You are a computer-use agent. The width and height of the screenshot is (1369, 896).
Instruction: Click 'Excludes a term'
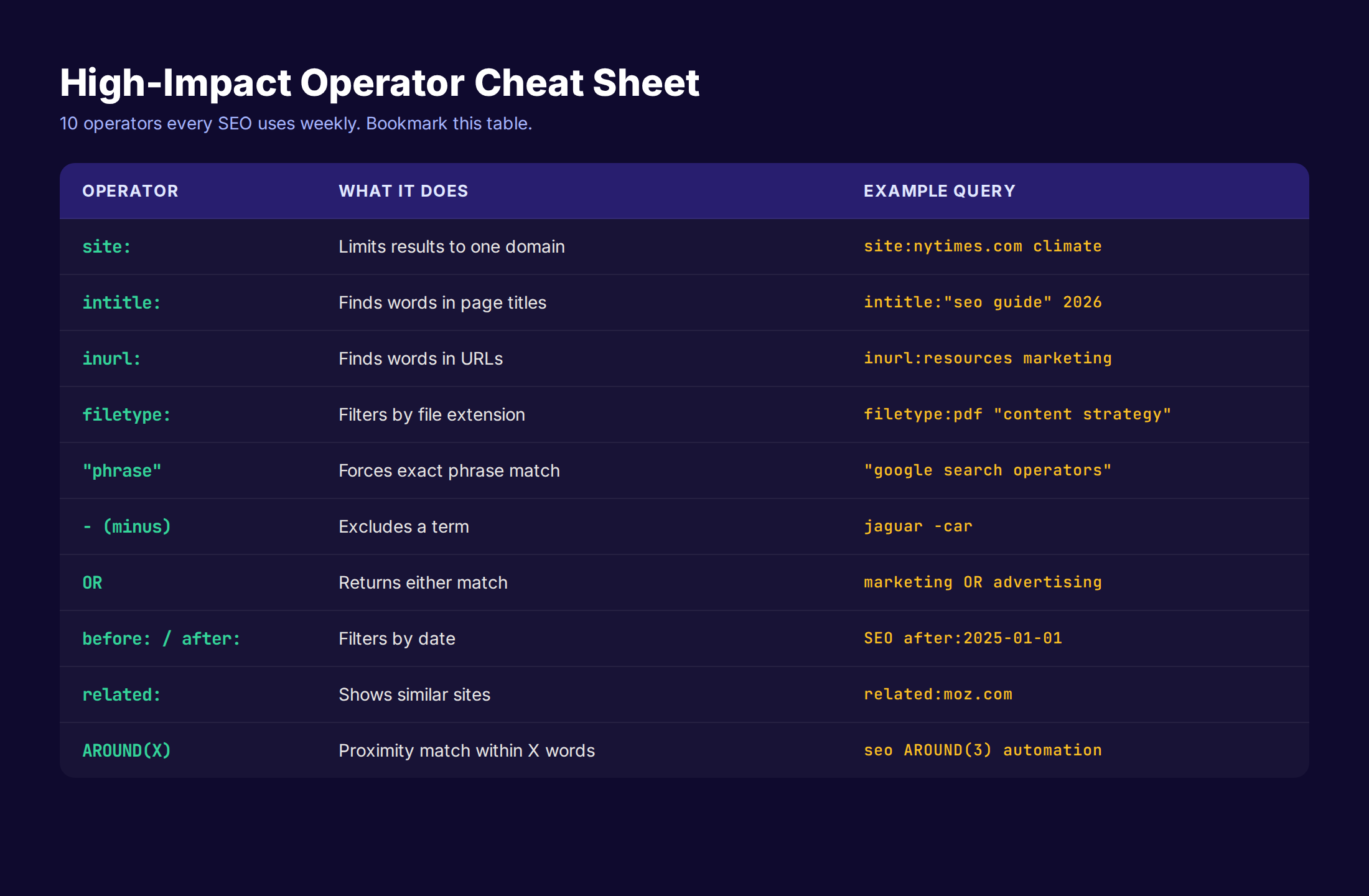click(404, 526)
